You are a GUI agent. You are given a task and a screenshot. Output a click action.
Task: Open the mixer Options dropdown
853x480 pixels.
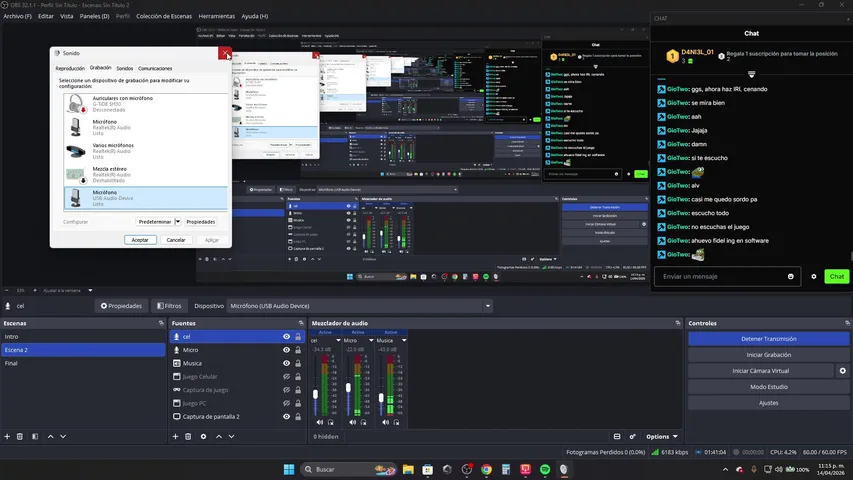pos(662,436)
